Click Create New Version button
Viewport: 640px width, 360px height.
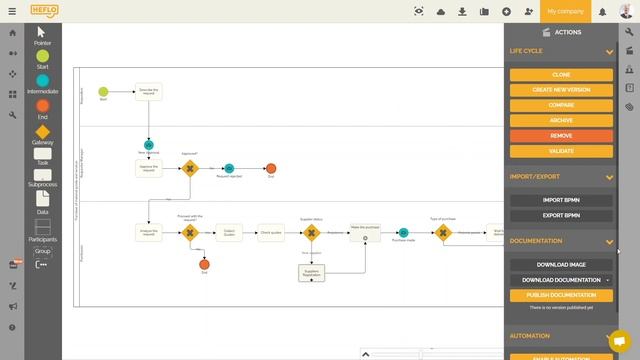[561, 90]
